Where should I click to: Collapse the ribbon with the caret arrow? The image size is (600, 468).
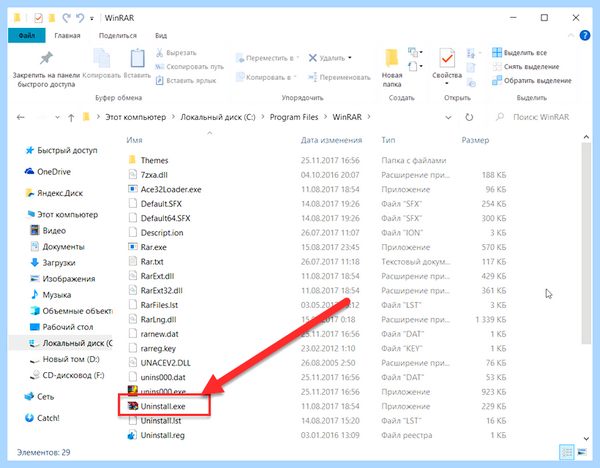[x=571, y=36]
